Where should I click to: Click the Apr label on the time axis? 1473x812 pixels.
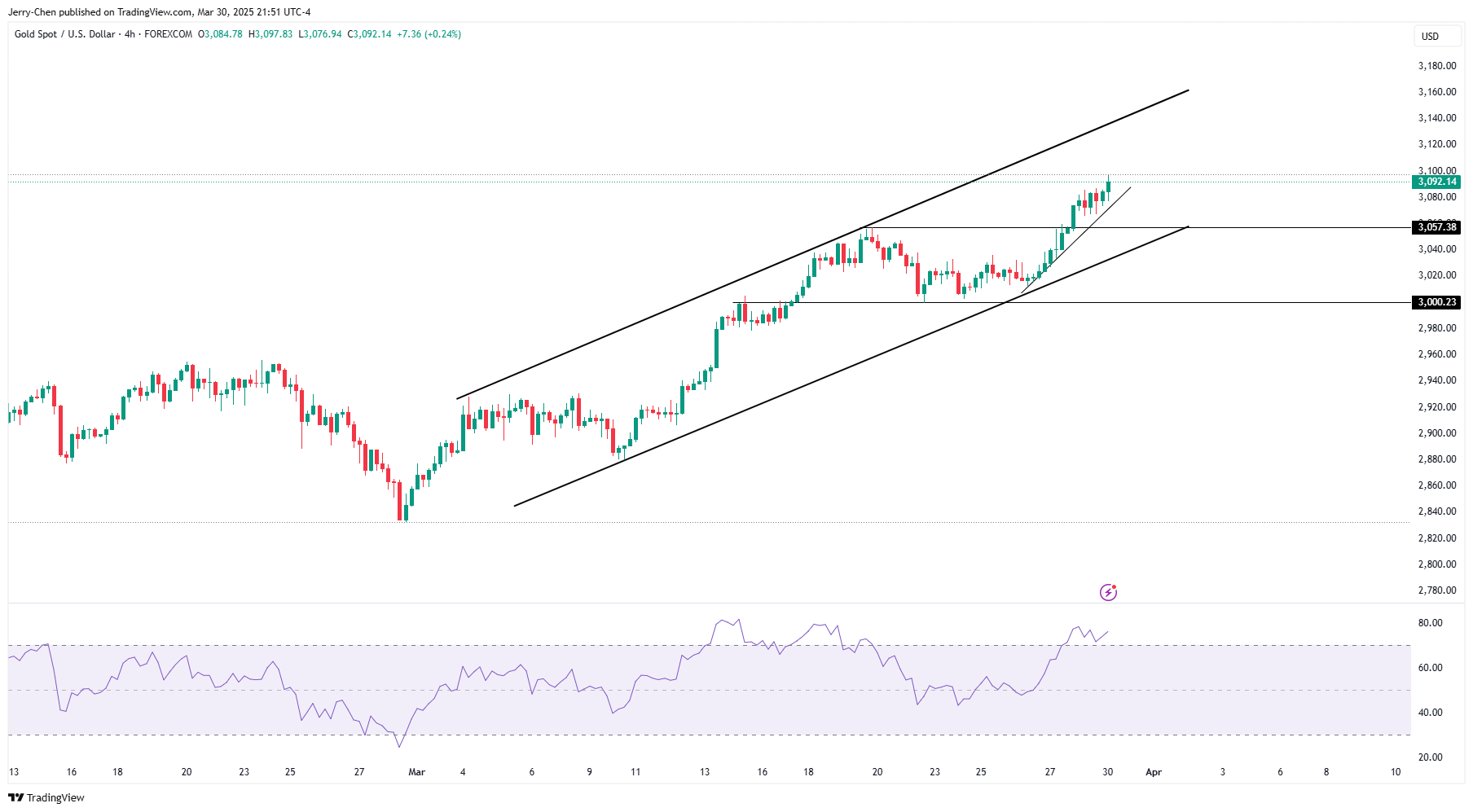click(x=1153, y=772)
